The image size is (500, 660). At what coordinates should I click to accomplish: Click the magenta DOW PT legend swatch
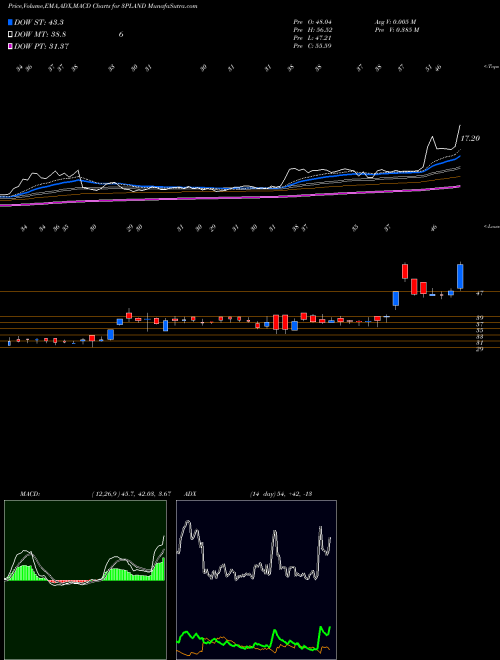11,46
